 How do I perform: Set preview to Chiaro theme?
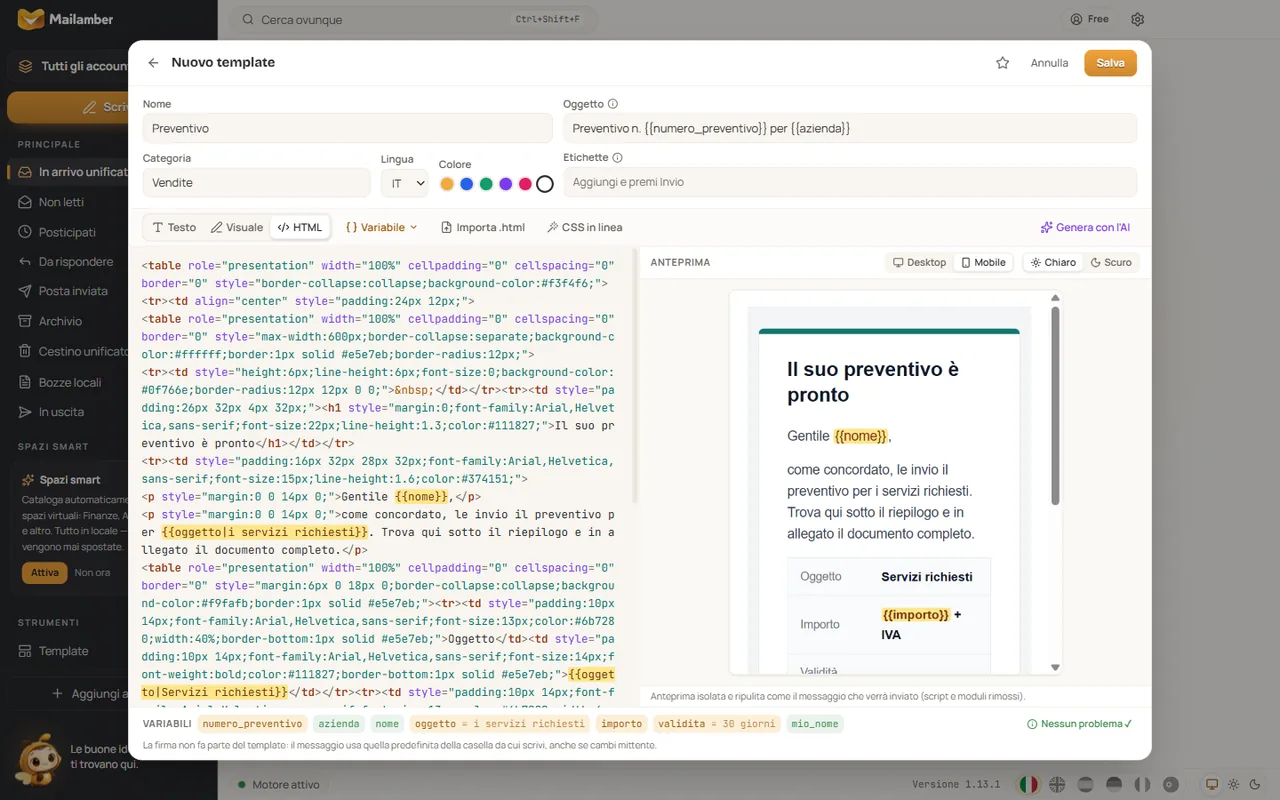click(1053, 262)
